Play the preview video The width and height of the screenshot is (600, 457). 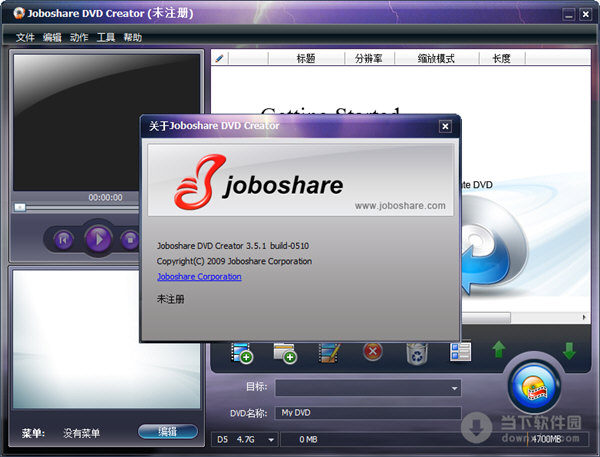98,239
